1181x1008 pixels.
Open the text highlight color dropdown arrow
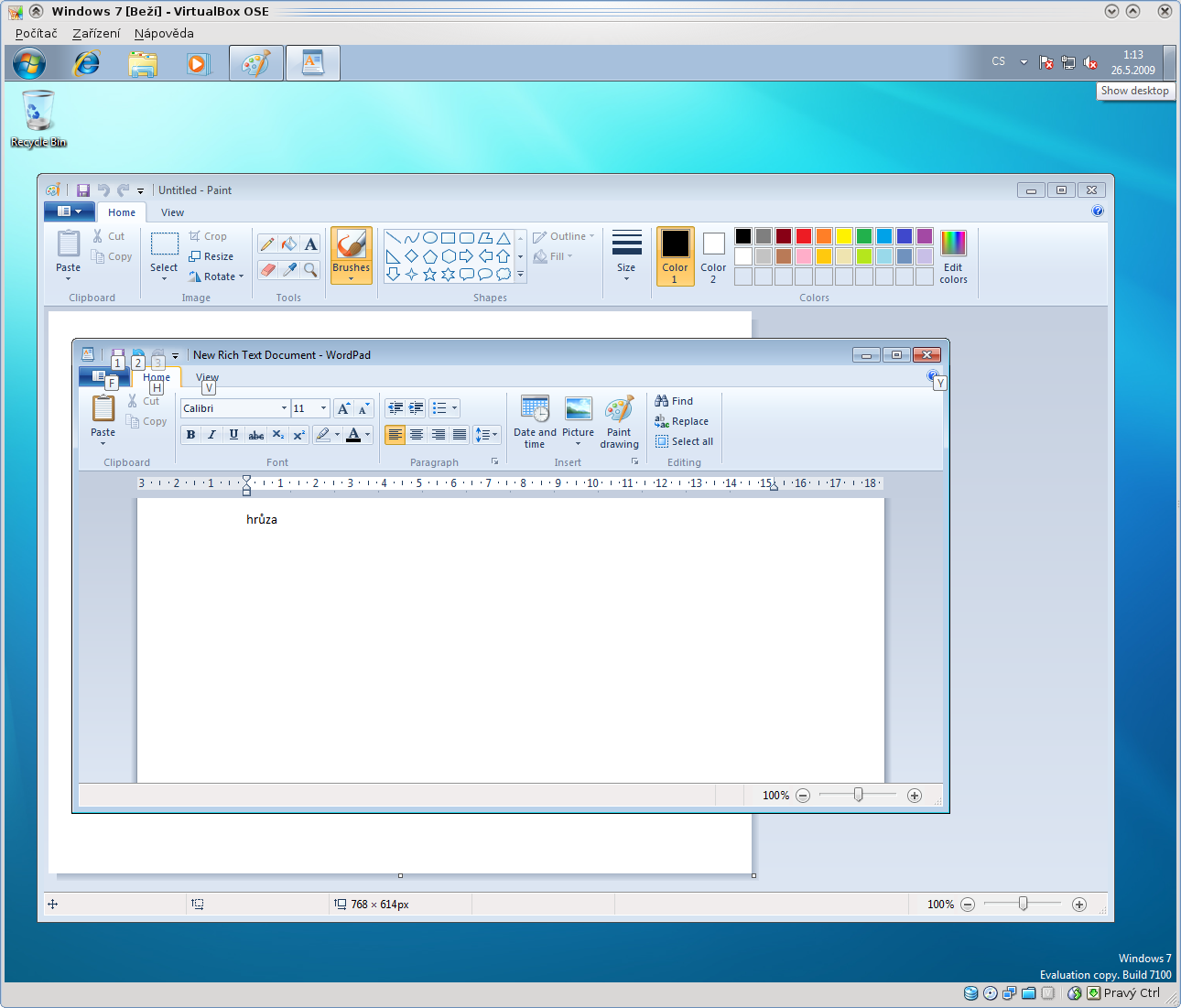pos(337,435)
